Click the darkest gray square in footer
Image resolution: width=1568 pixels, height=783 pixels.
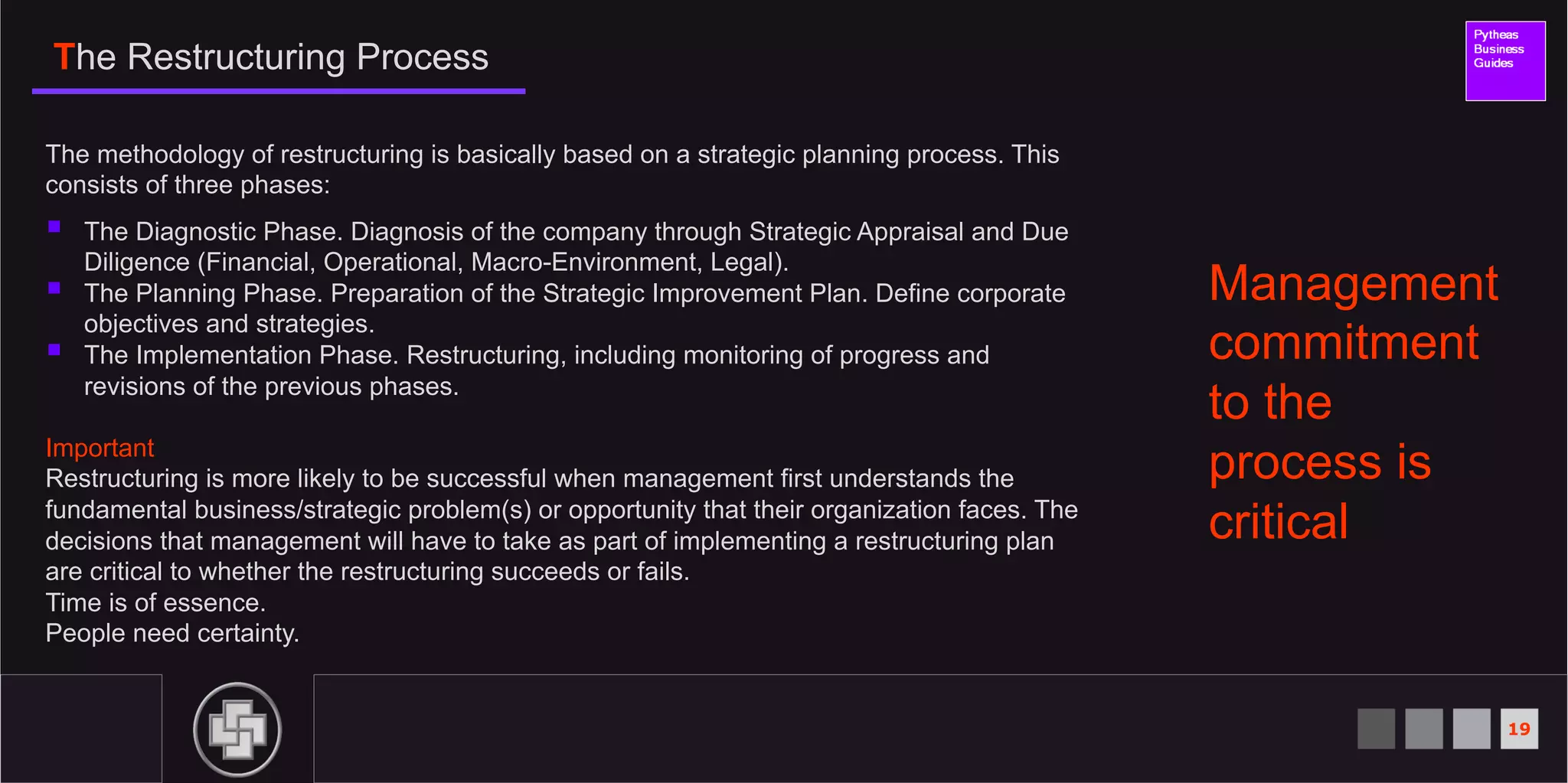pos(1376,728)
